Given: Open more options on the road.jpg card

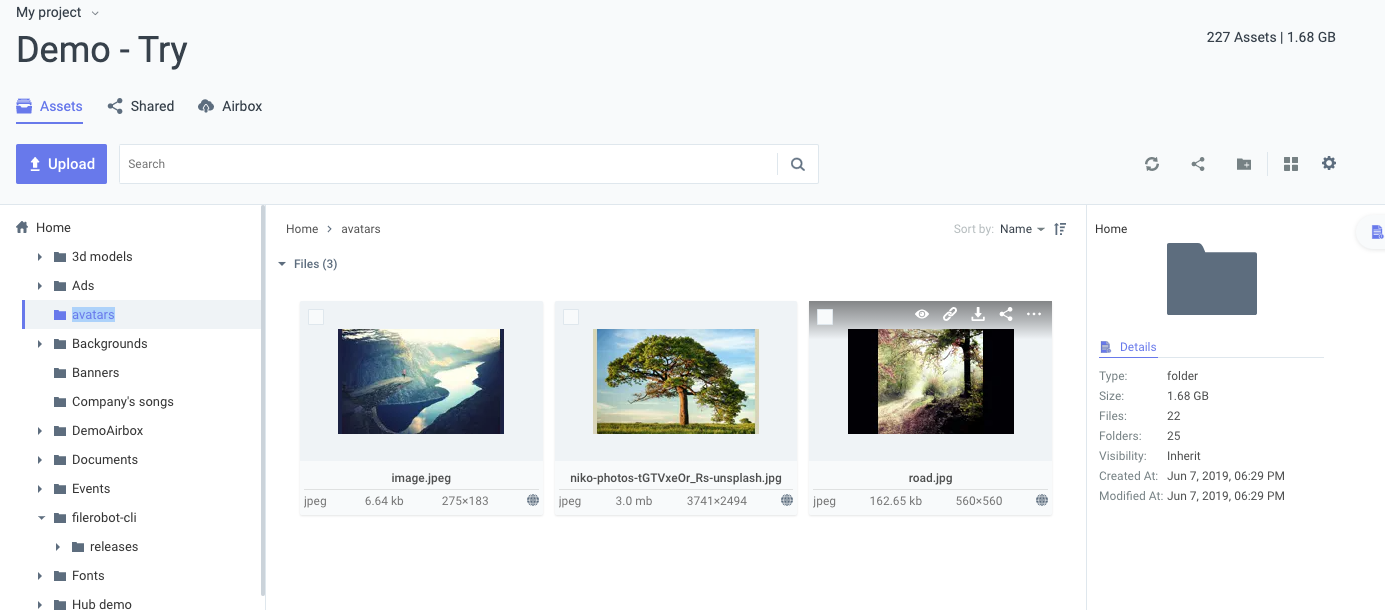Looking at the screenshot, I should (x=1034, y=314).
